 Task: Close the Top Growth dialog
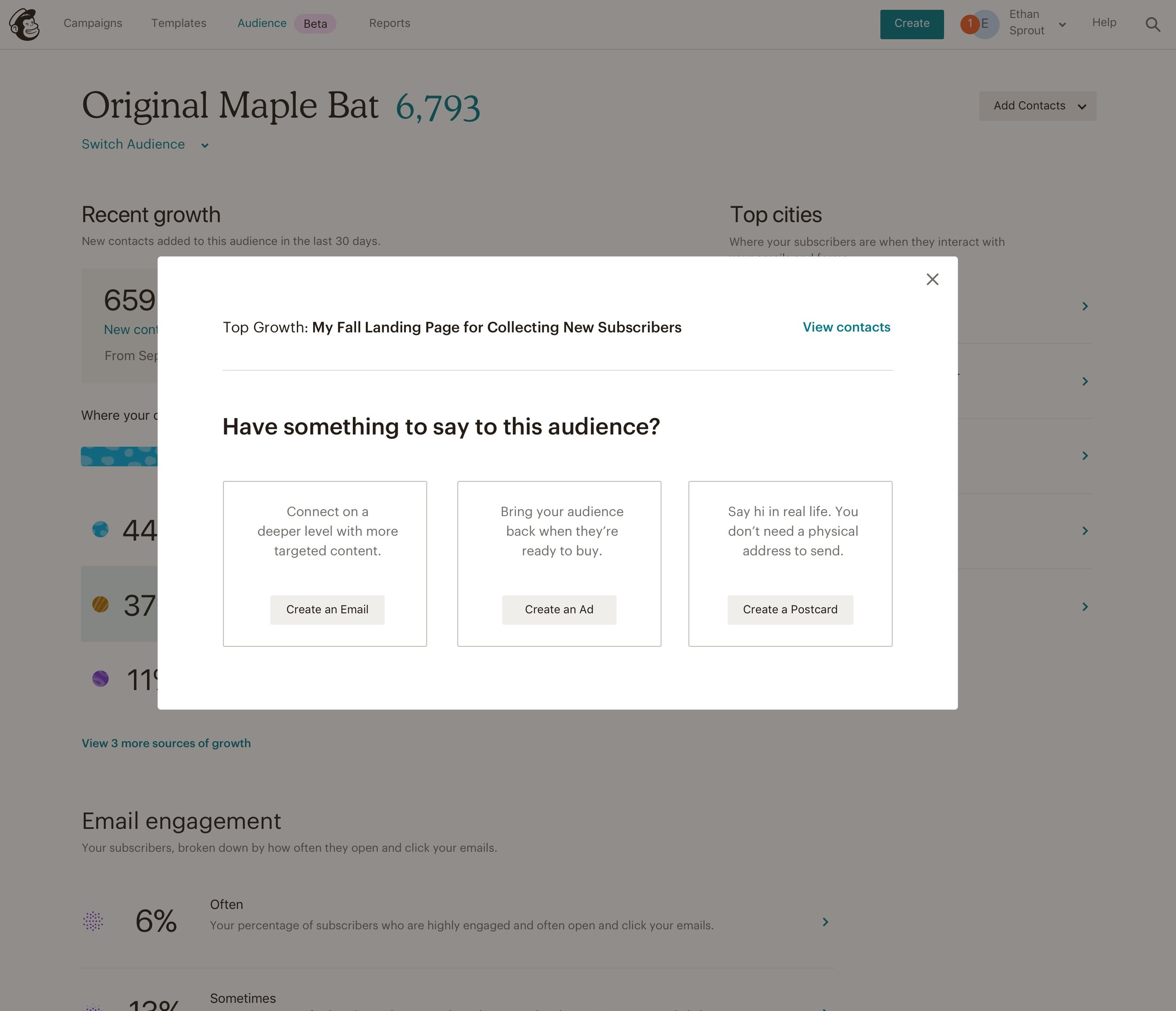[932, 279]
